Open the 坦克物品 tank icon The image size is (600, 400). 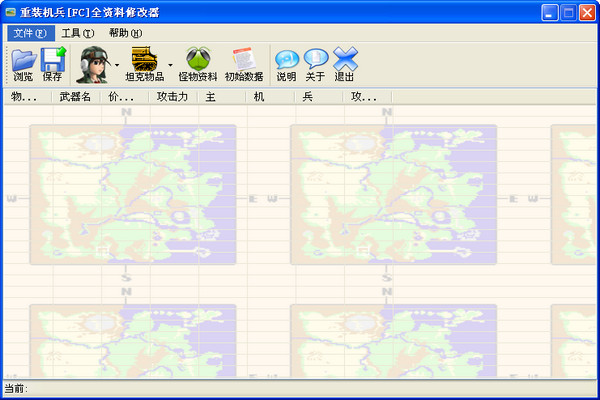(145, 64)
